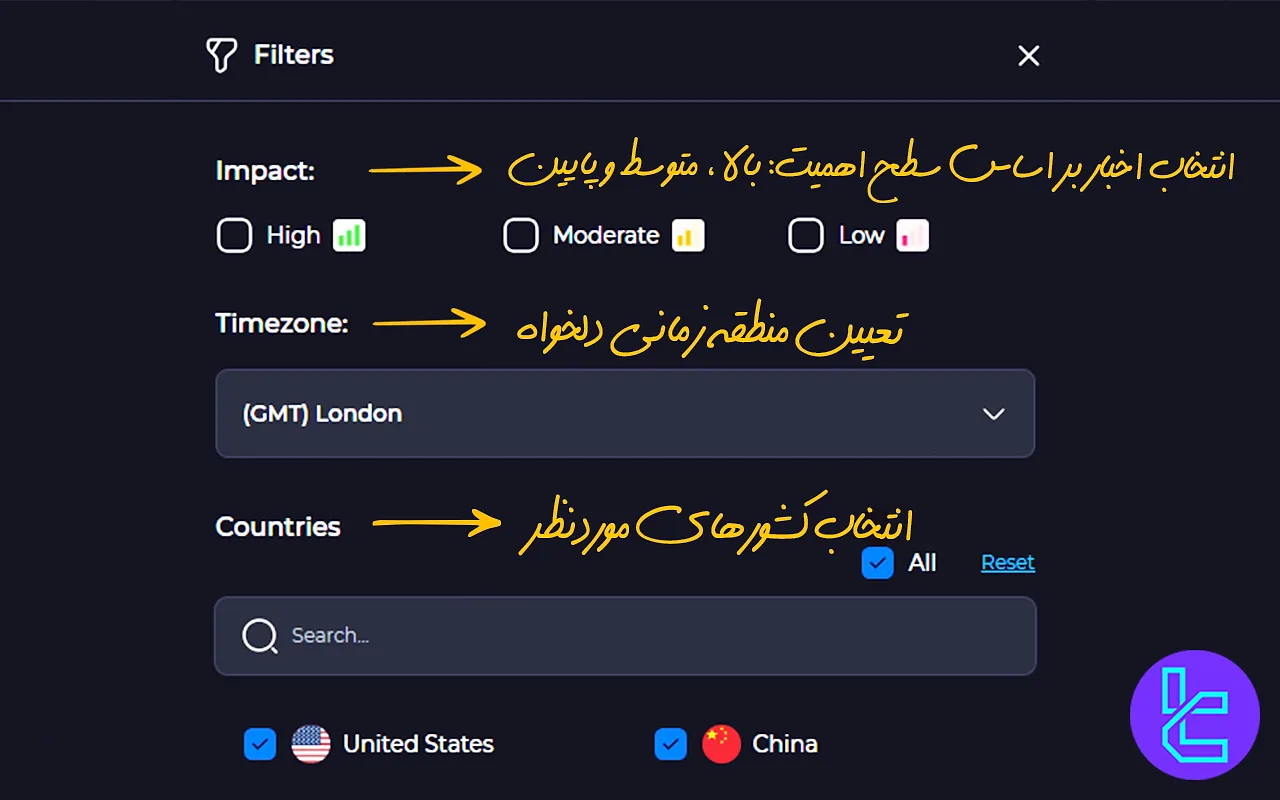Image resolution: width=1280 pixels, height=800 pixels.
Task: Check the Moderate impact filter
Action: click(x=521, y=235)
